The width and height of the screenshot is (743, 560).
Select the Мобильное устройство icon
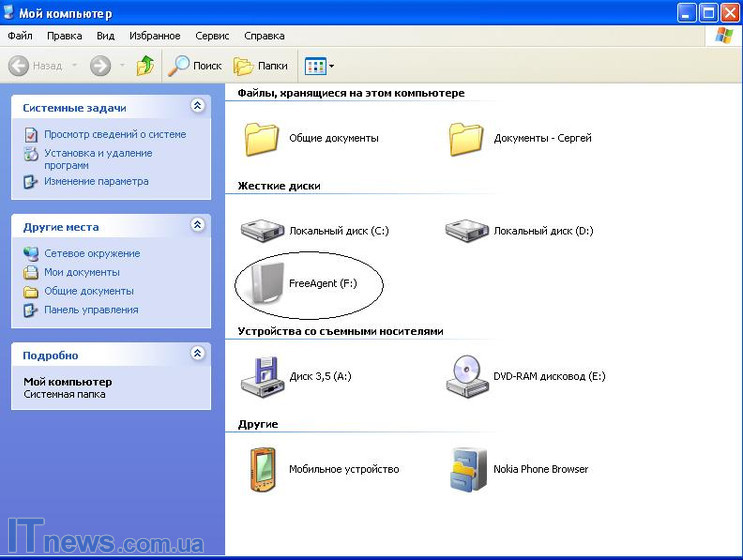click(x=263, y=469)
